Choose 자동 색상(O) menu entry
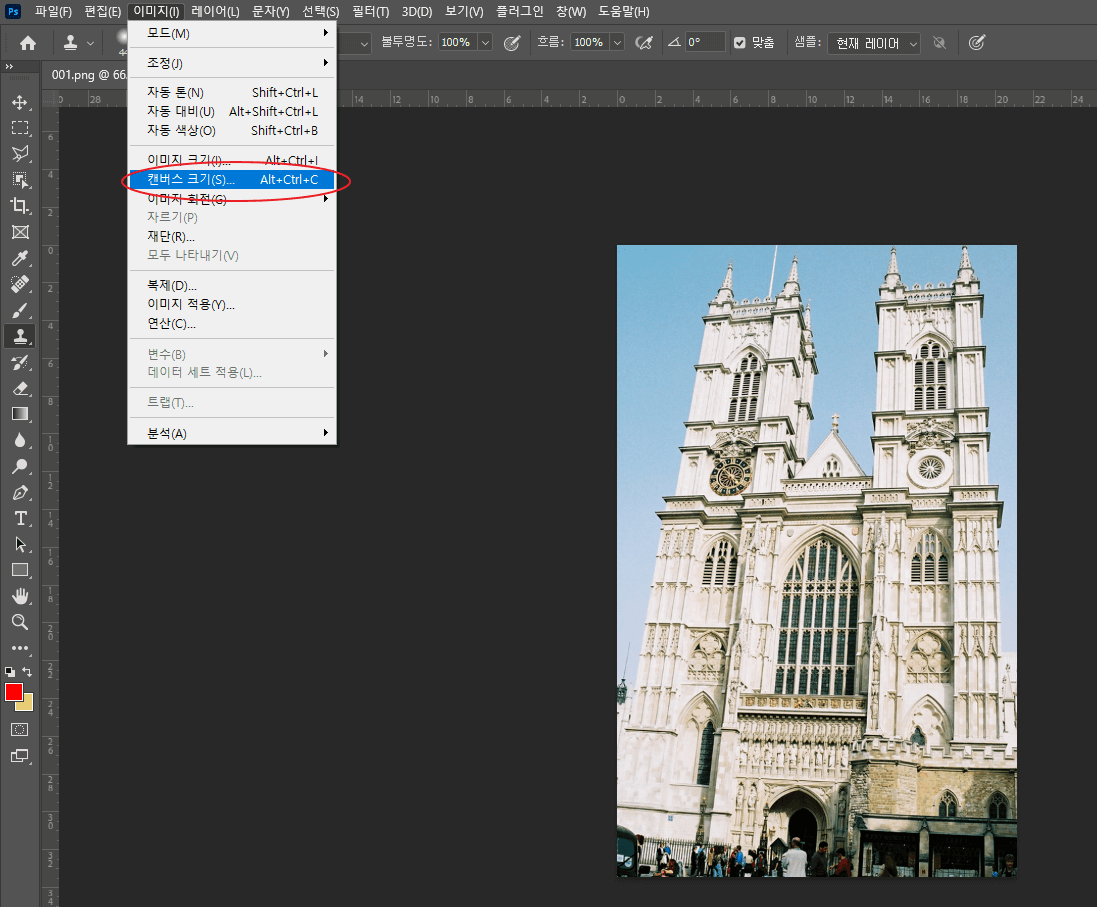The image size is (1097, 907). tap(232, 130)
